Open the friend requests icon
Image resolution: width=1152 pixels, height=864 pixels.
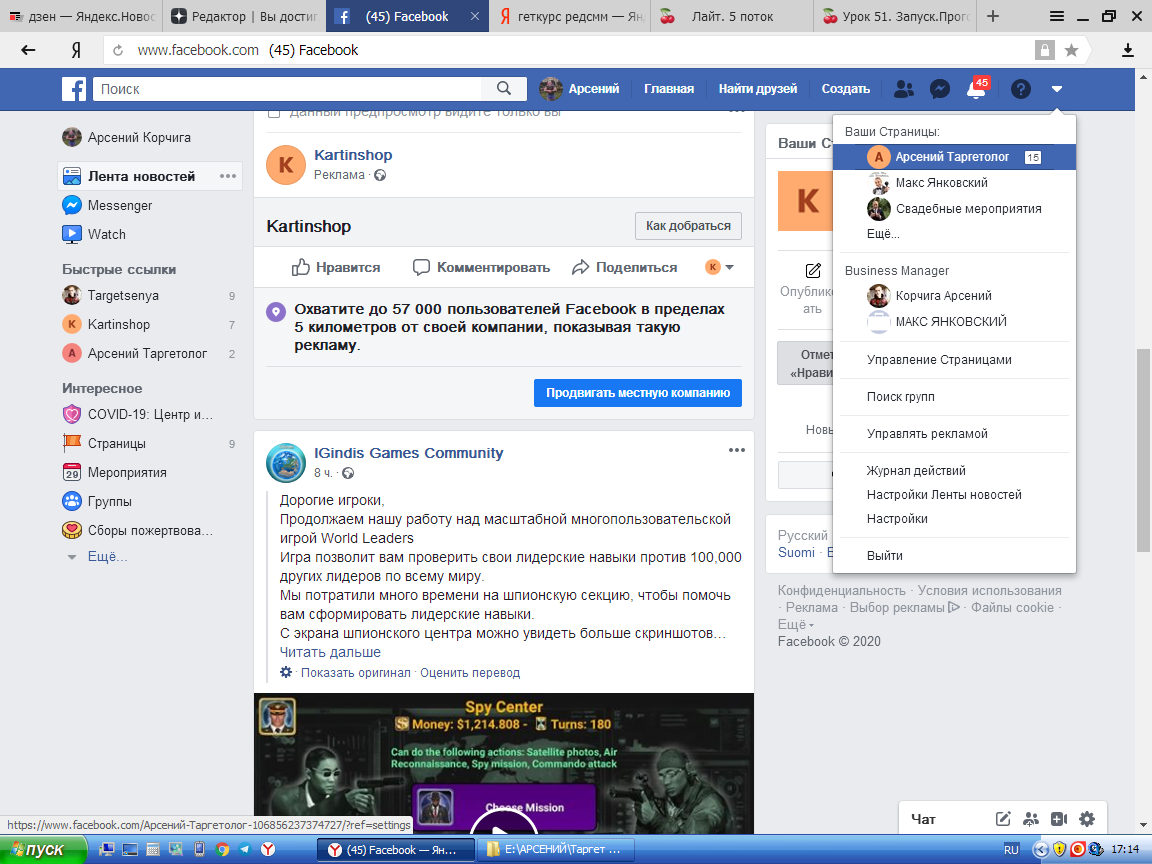click(904, 89)
